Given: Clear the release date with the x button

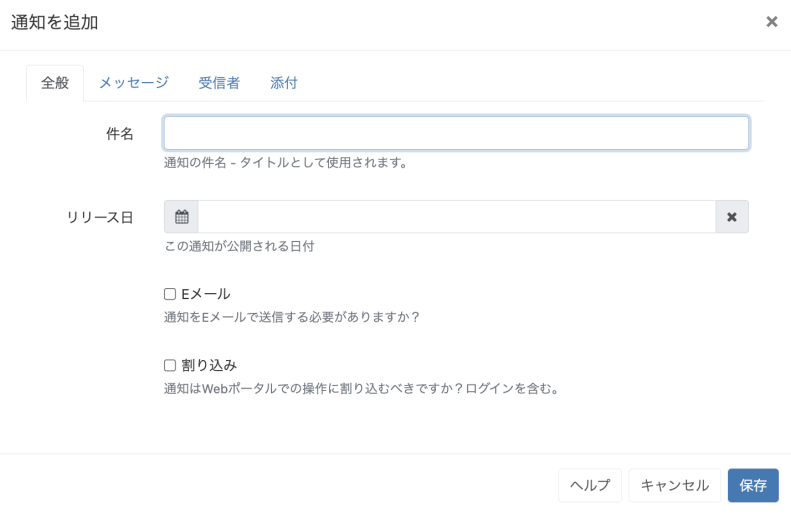Looking at the screenshot, I should coord(731,217).
